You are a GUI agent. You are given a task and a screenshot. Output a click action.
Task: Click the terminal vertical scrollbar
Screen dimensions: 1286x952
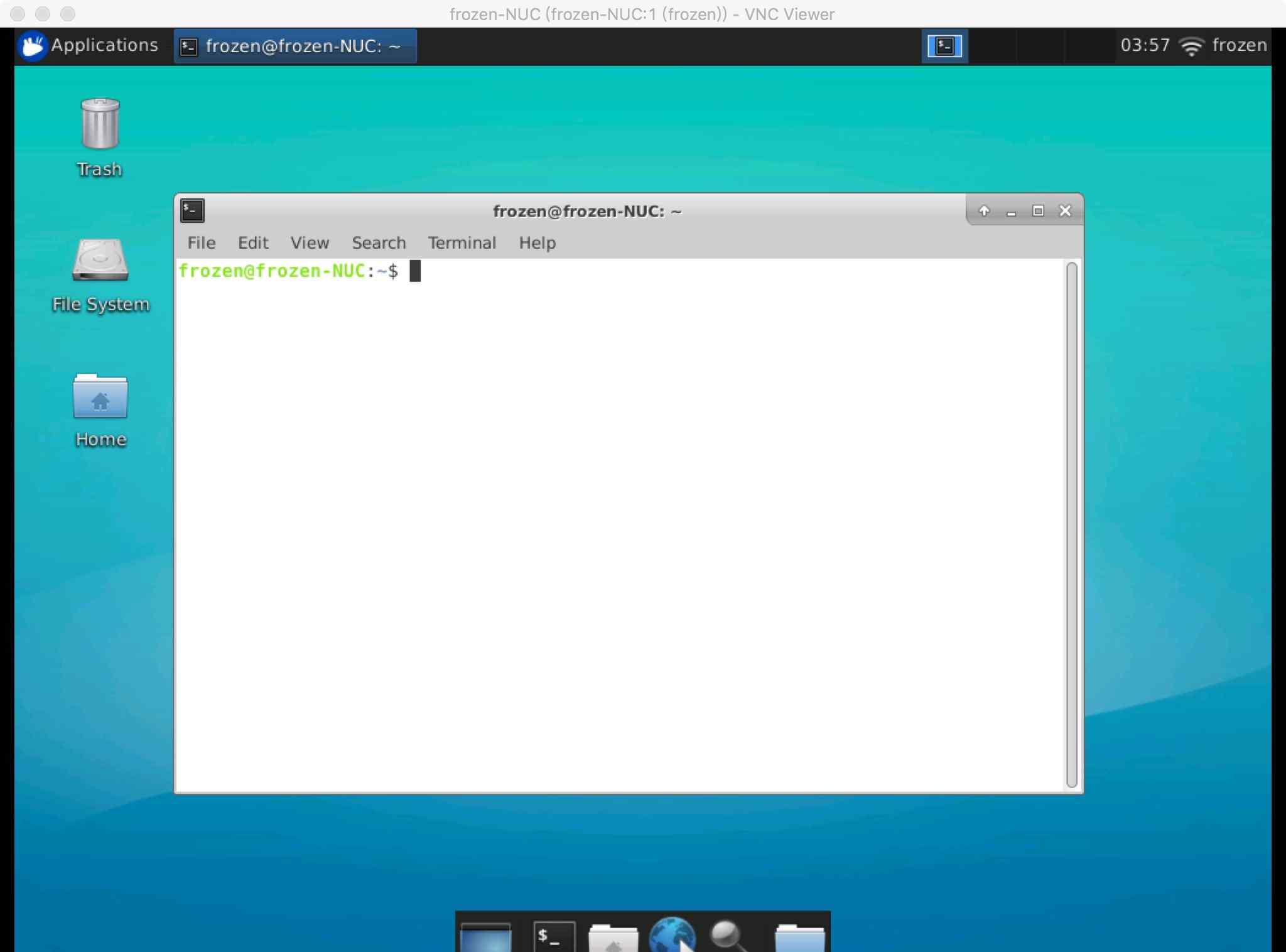(x=1071, y=525)
